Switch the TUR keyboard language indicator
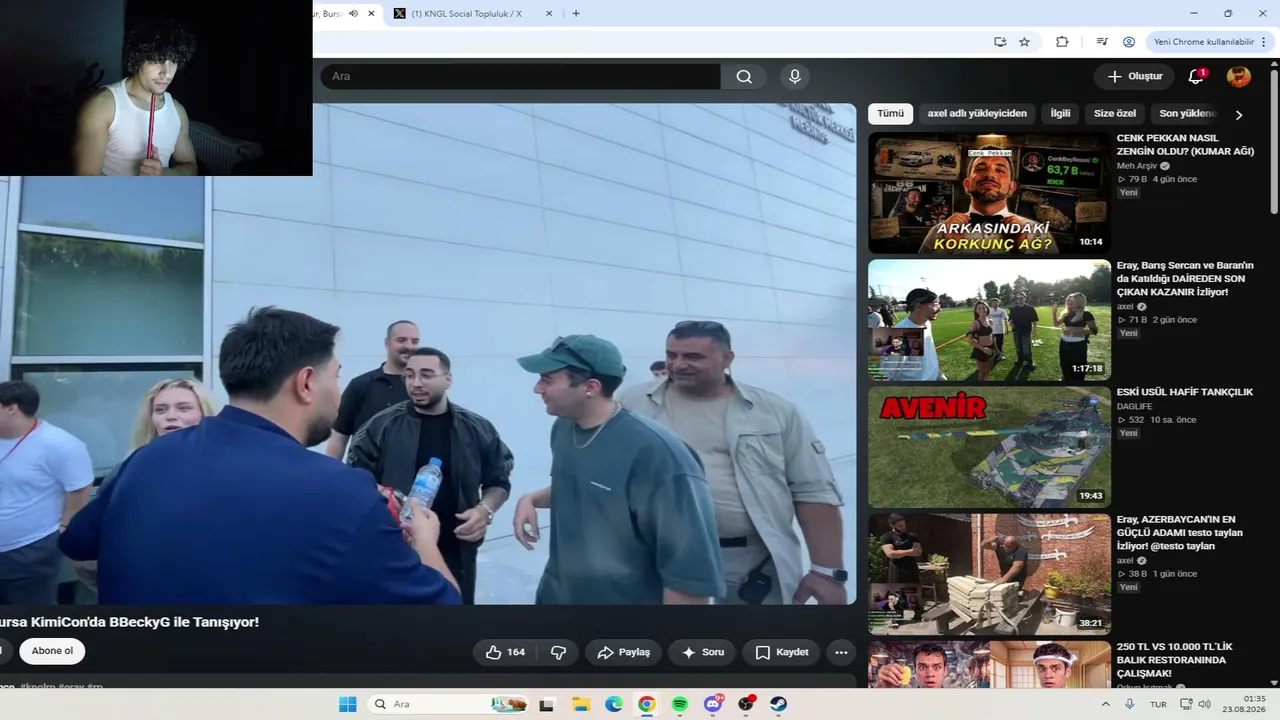This screenshot has height=720, width=1280. pos(1158,704)
